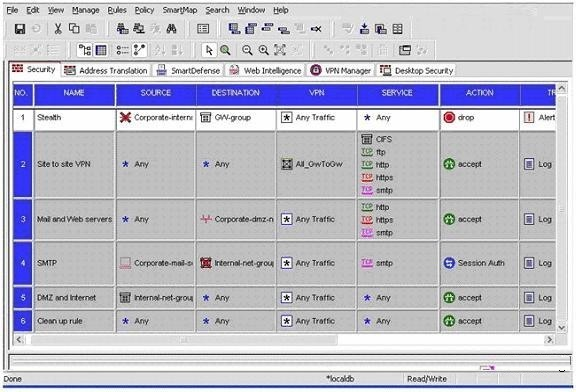Click the green magnifier zoom tool

point(225,50)
